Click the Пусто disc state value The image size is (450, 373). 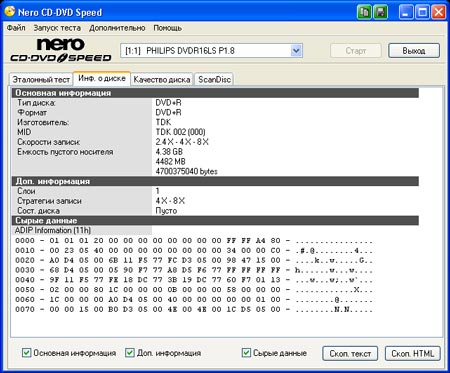coord(166,211)
